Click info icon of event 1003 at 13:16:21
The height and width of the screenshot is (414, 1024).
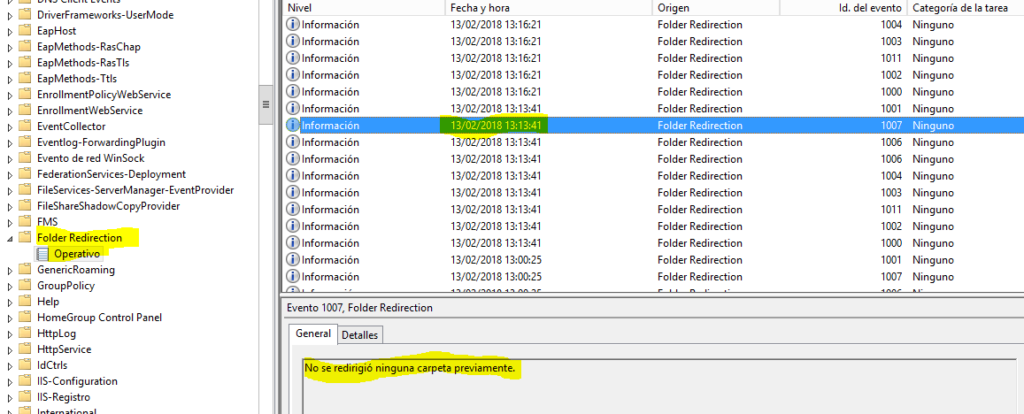(x=293, y=41)
